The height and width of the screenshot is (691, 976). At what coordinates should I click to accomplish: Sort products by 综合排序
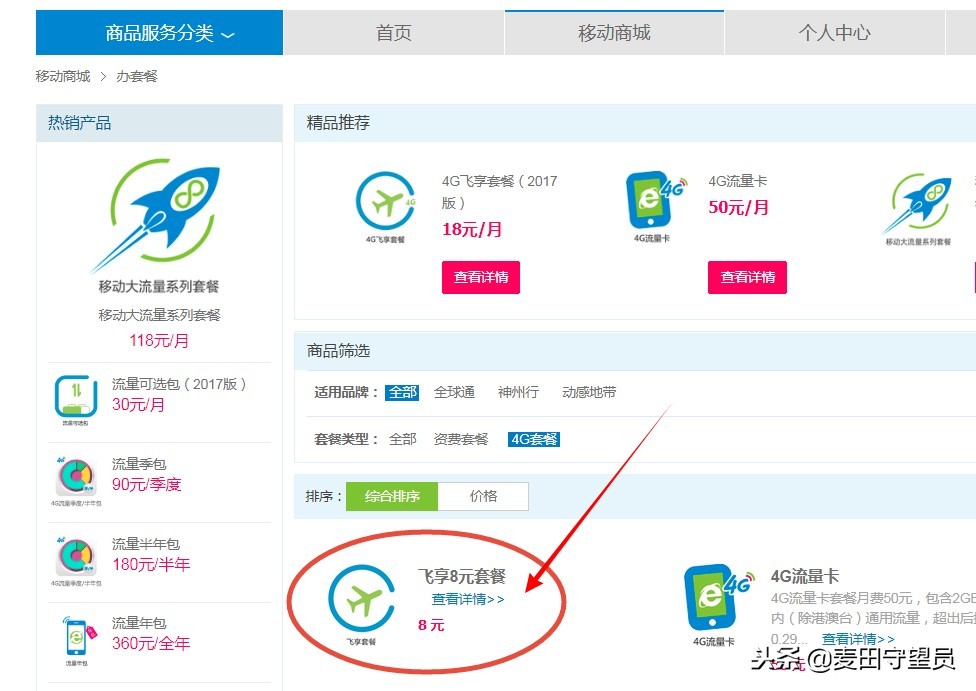[x=392, y=496]
